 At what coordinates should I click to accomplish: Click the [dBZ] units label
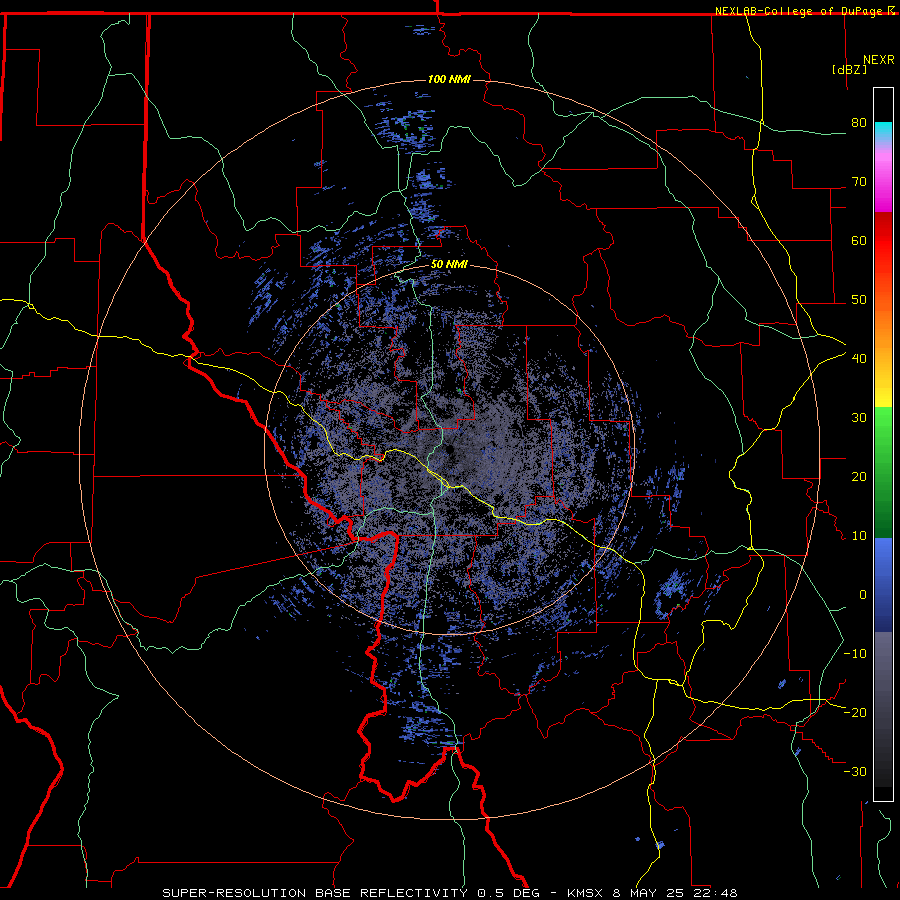(x=849, y=69)
